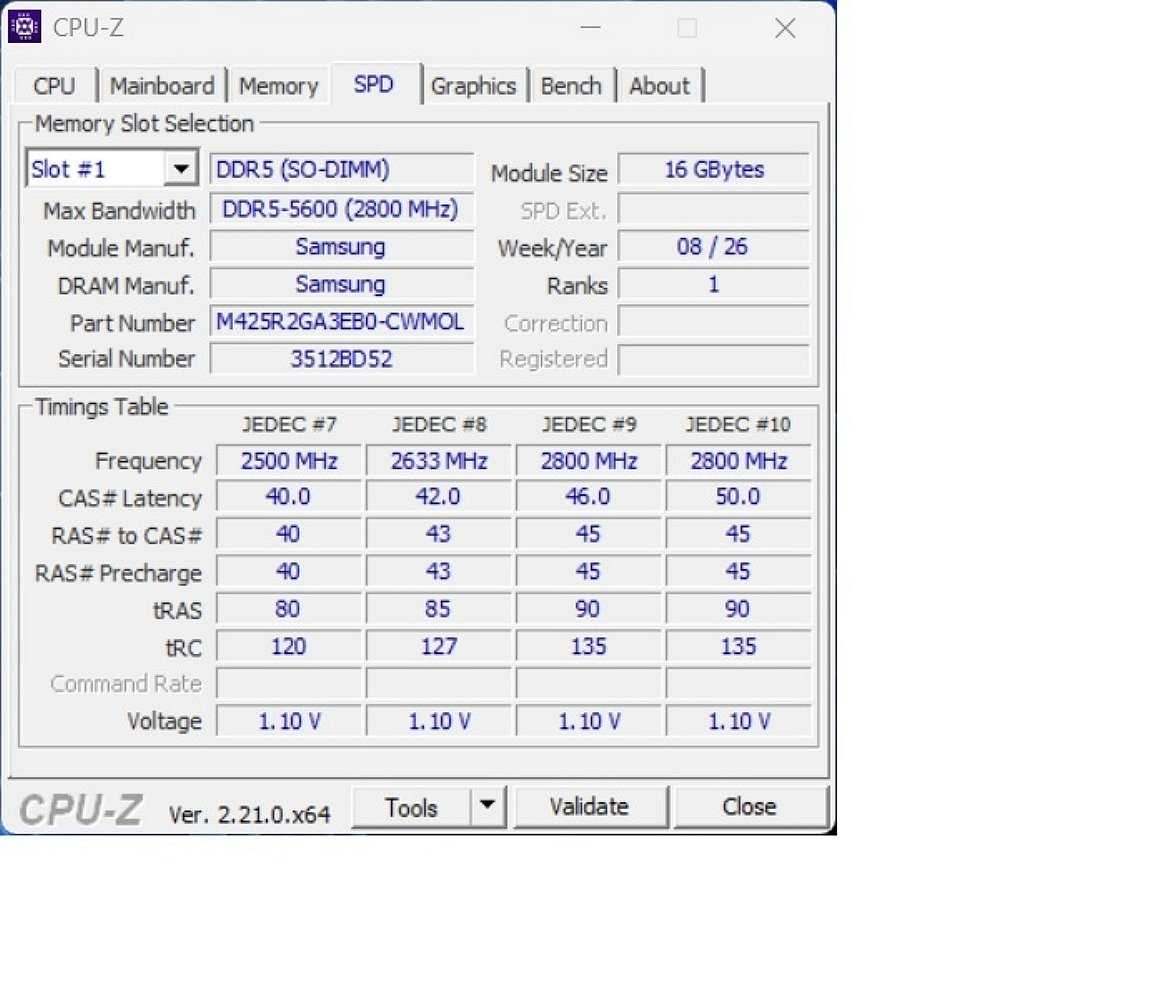Click part number M425R2GA3EB0-CWMOL

coord(341,322)
